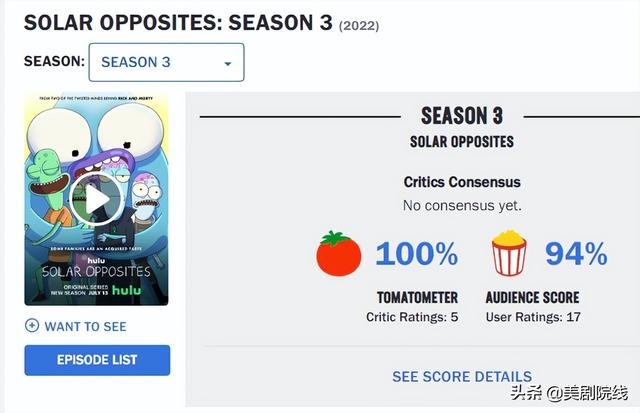Click See Score Details link
Screen dimensions: 640x413
[x=462, y=376]
